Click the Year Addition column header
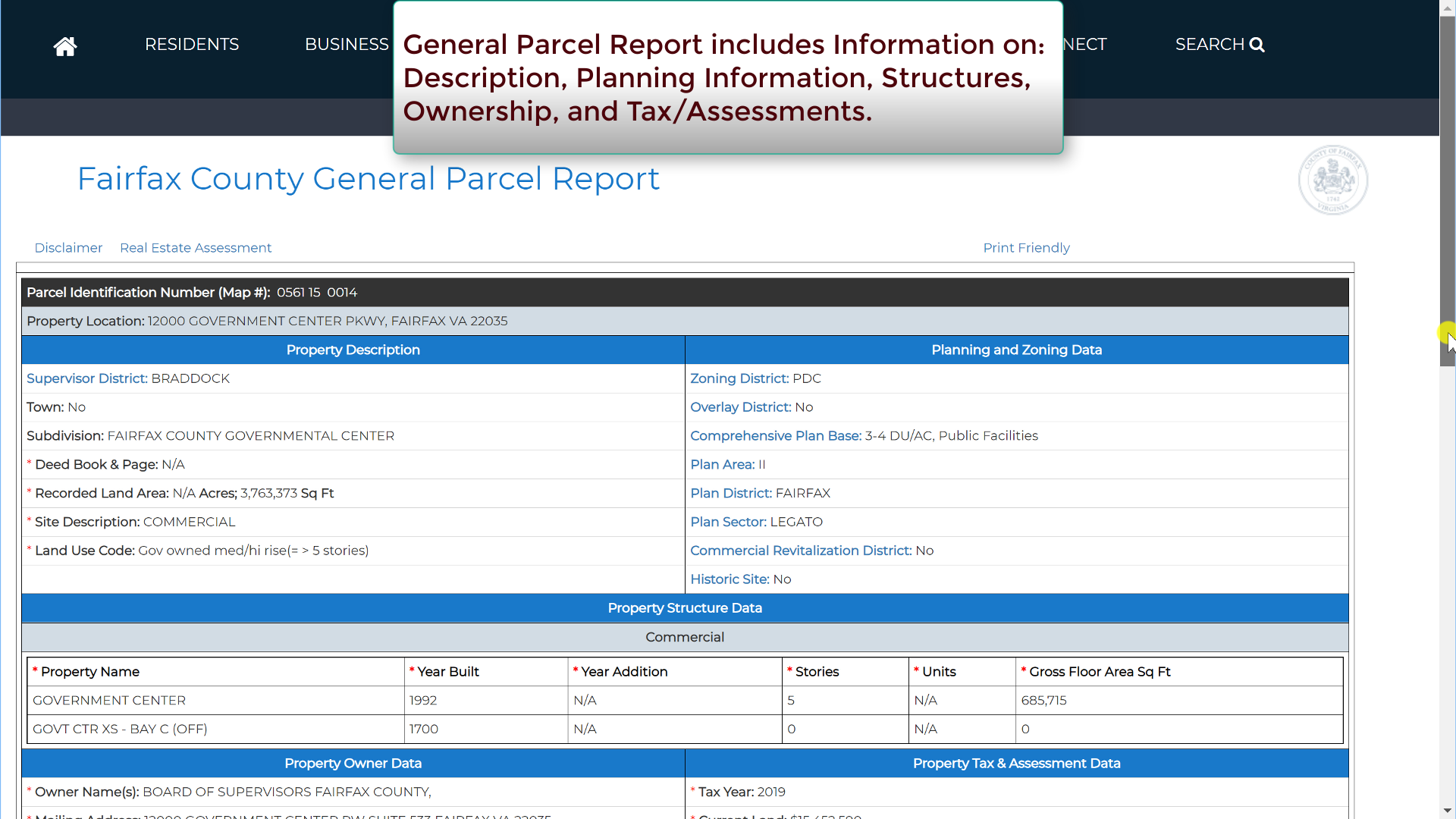This screenshot has height=819, width=1456. [675, 672]
